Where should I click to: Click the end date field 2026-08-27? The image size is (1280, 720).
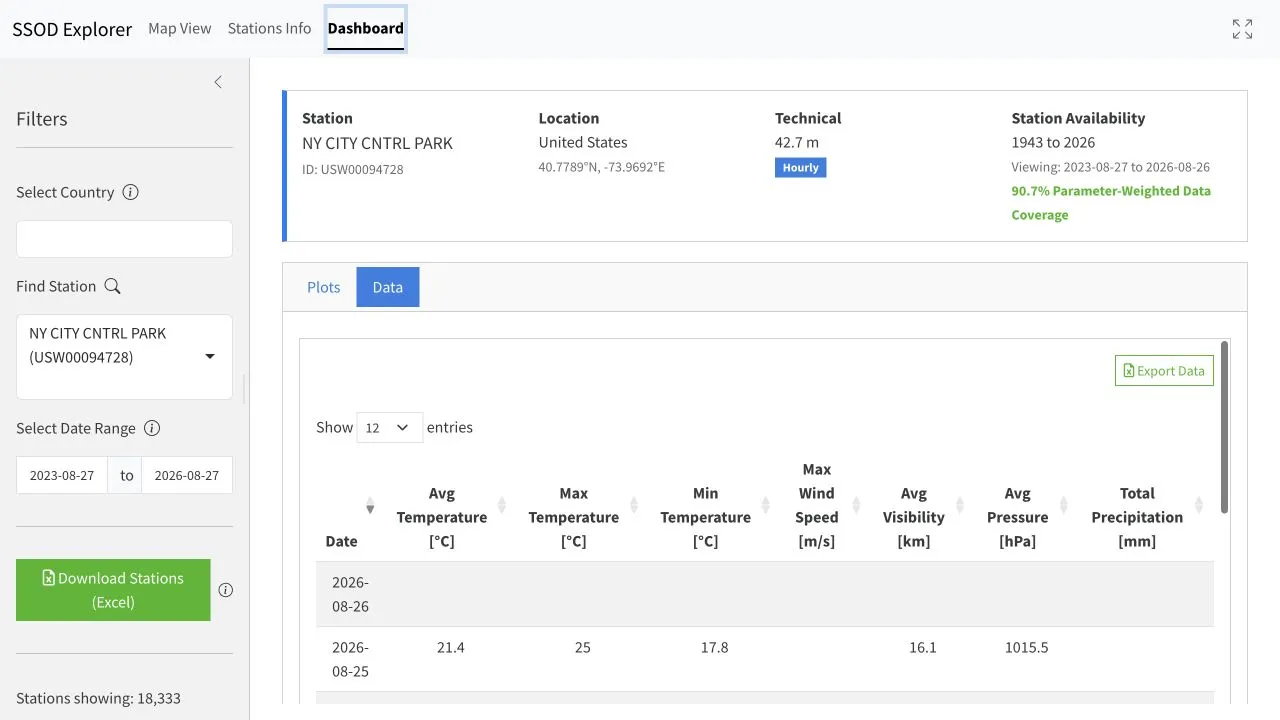tap(187, 475)
